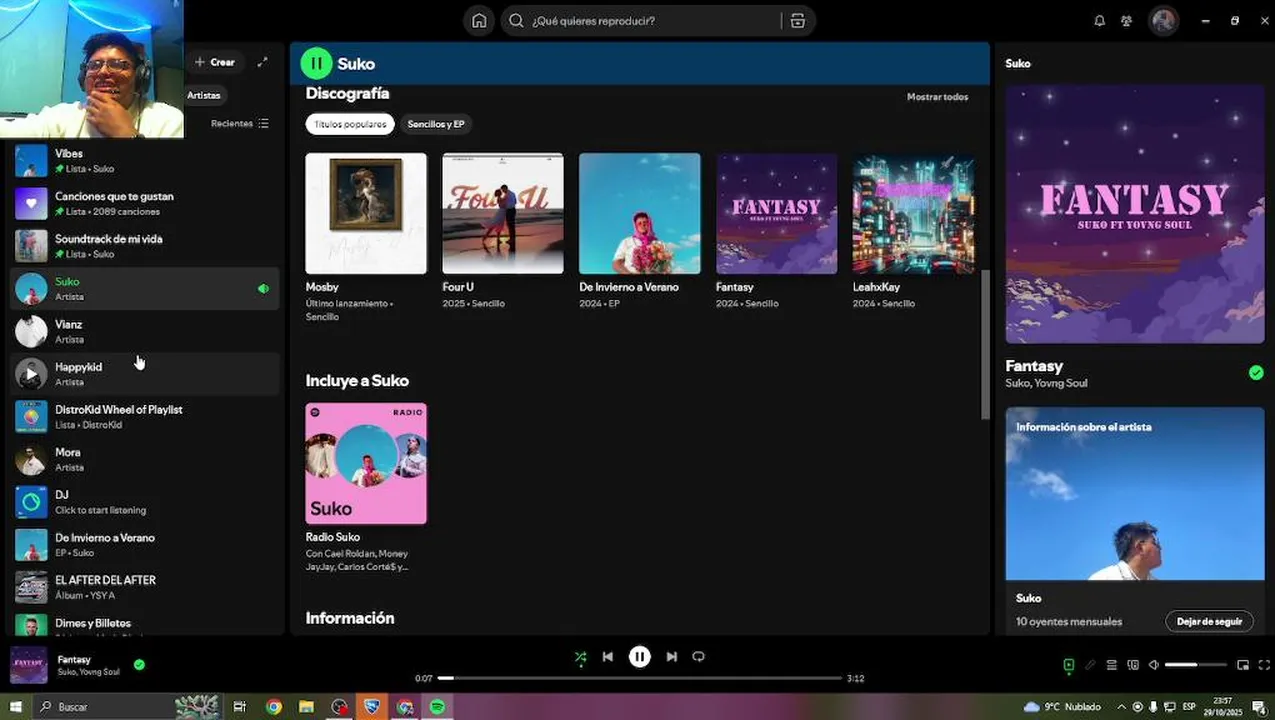Toggle the Now Playing view icon
This screenshot has width=1275, height=720.
[1069, 665]
